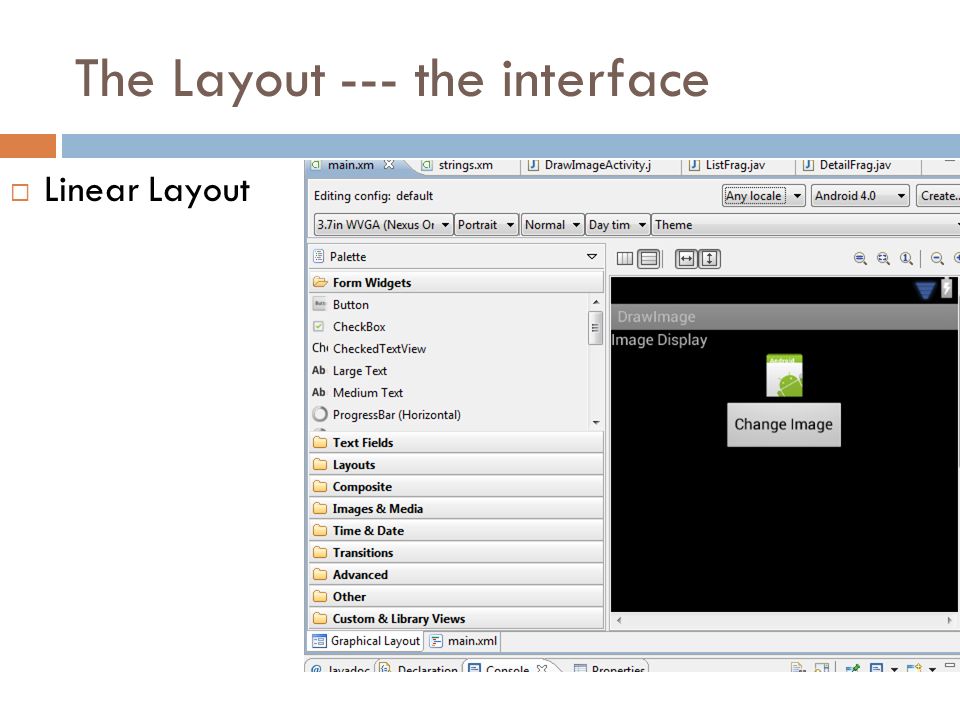
Task: Toggle fill width button in layout toolbar
Action: 686,258
